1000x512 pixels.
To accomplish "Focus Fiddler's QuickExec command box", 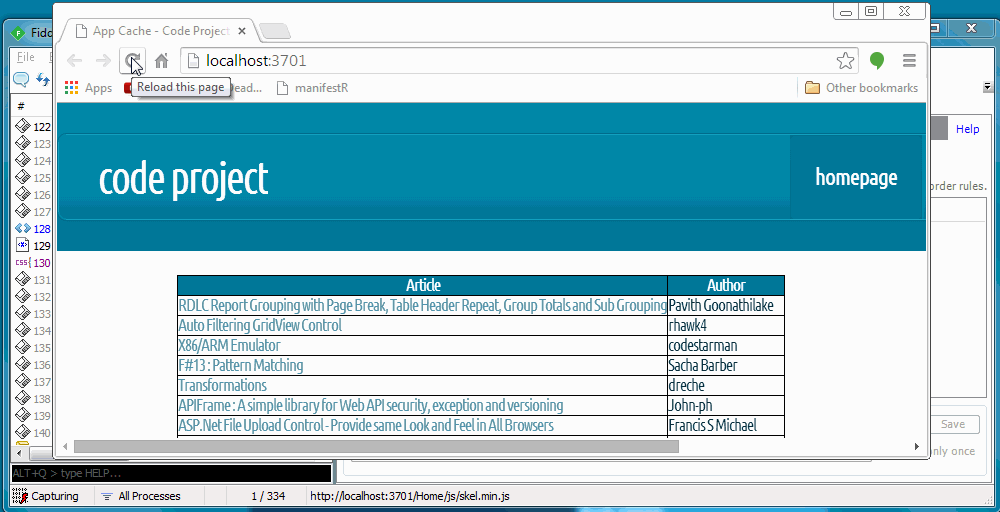I will 171,473.
